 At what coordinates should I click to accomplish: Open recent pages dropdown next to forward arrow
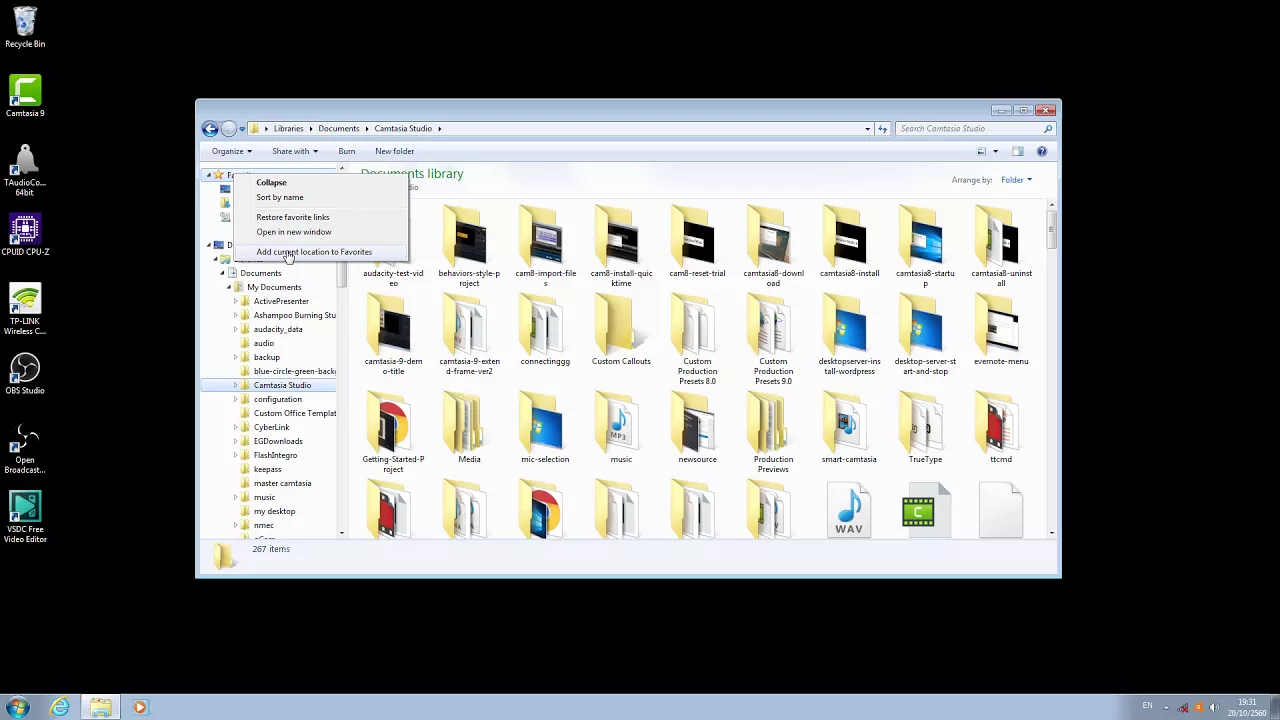tap(242, 128)
